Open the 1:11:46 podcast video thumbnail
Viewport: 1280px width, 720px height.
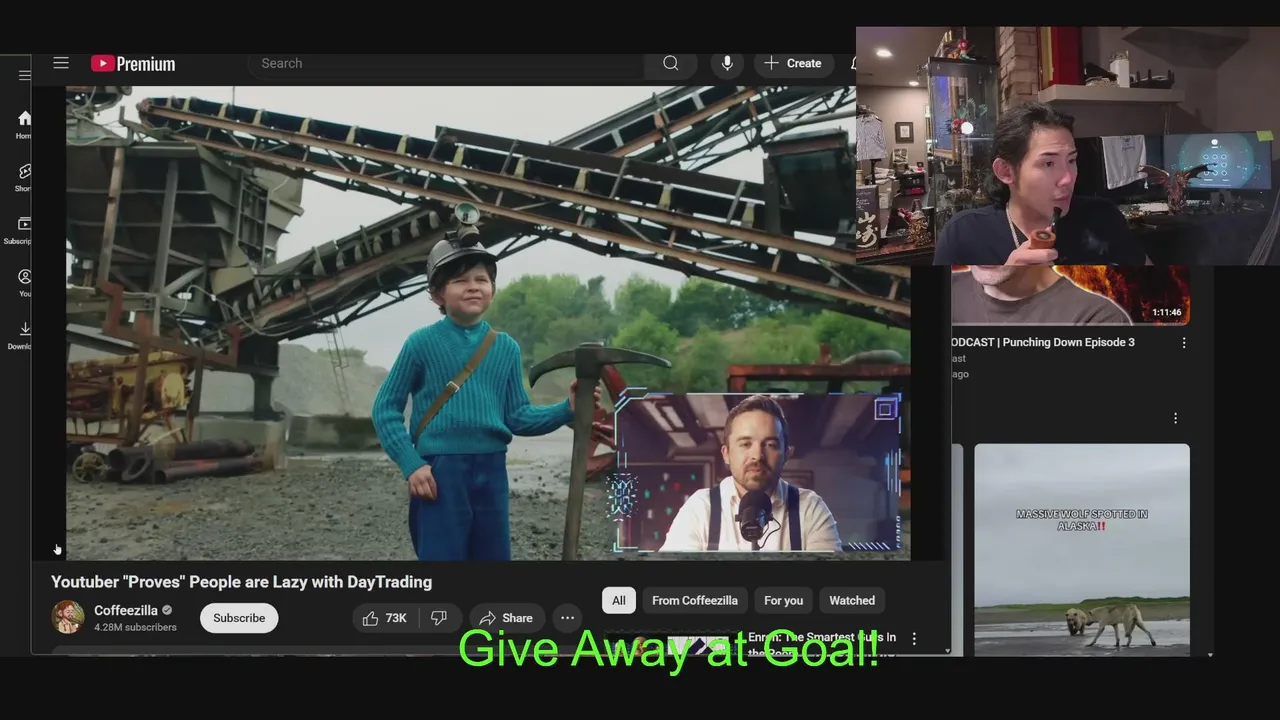pos(1070,294)
